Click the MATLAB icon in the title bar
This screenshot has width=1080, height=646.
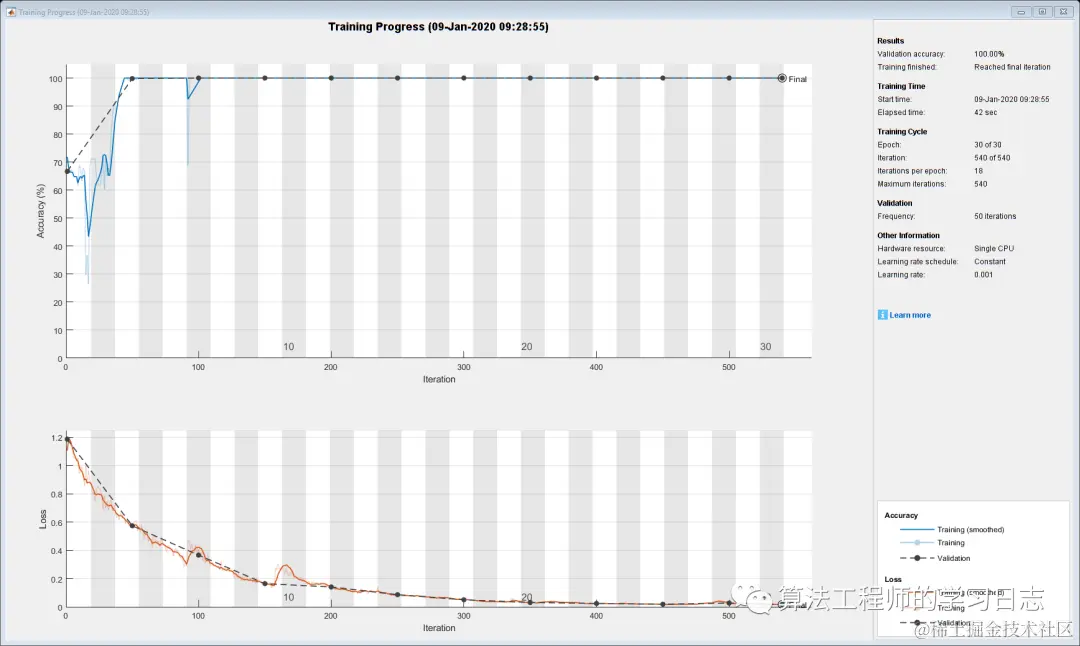pyautogui.click(x=11, y=12)
